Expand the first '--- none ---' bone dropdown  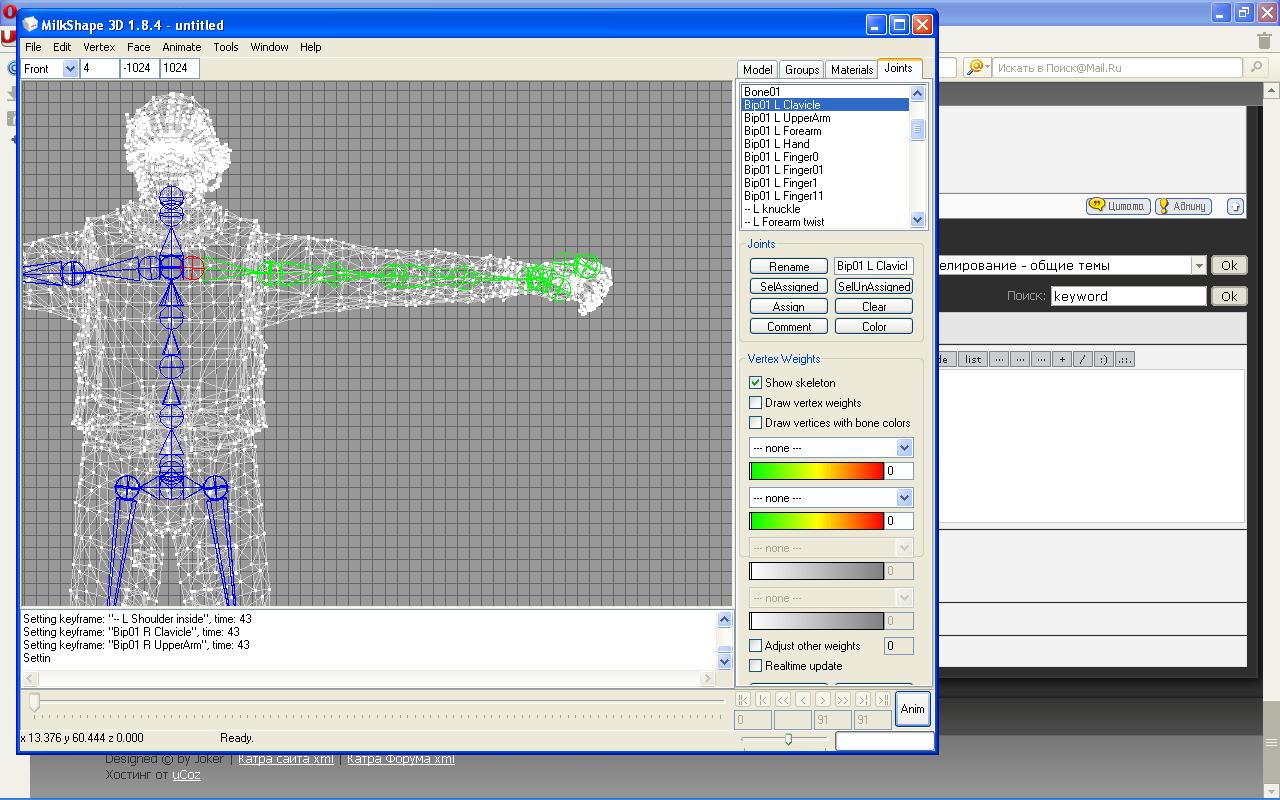[904, 448]
